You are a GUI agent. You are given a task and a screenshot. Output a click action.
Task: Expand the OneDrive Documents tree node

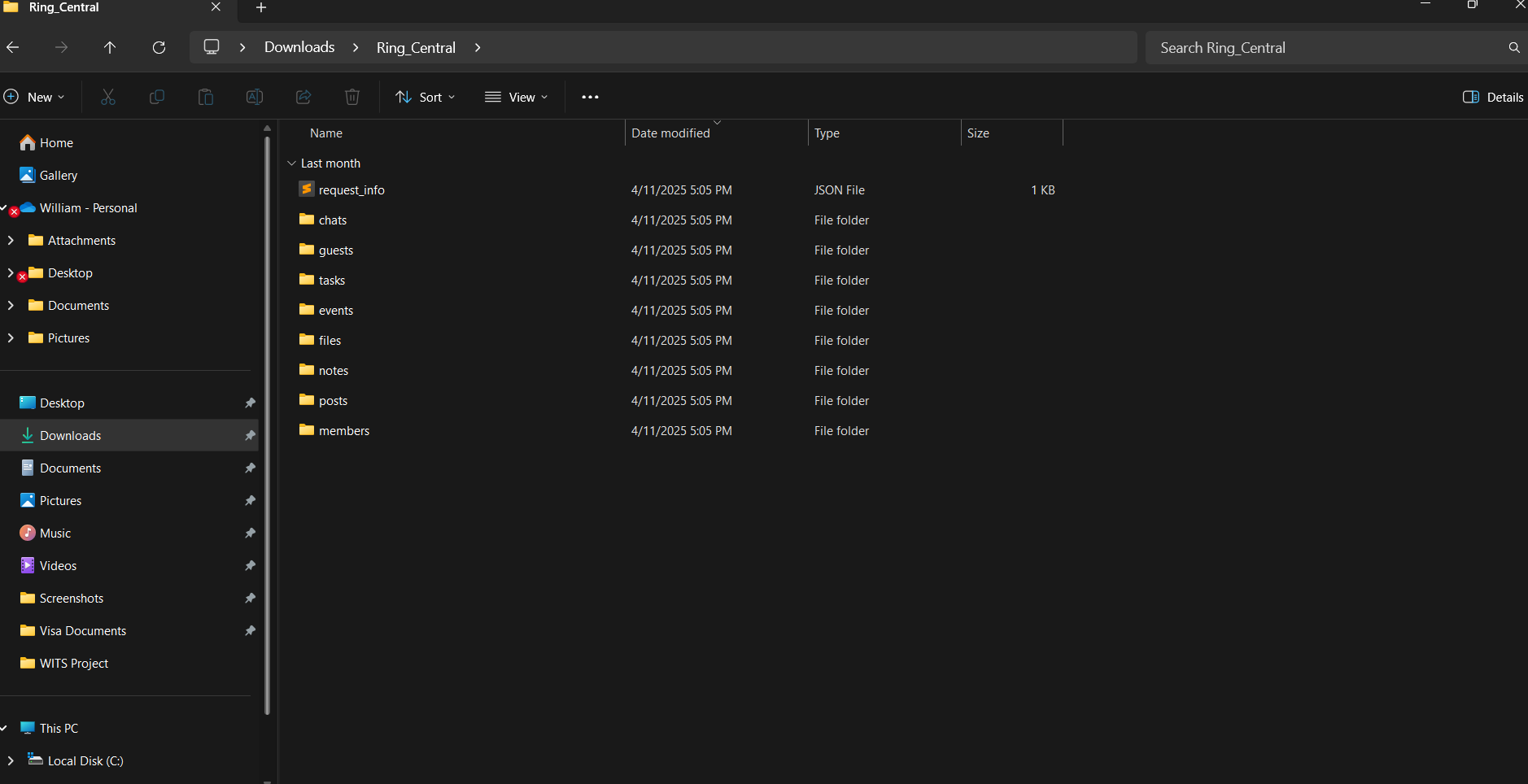coord(11,305)
